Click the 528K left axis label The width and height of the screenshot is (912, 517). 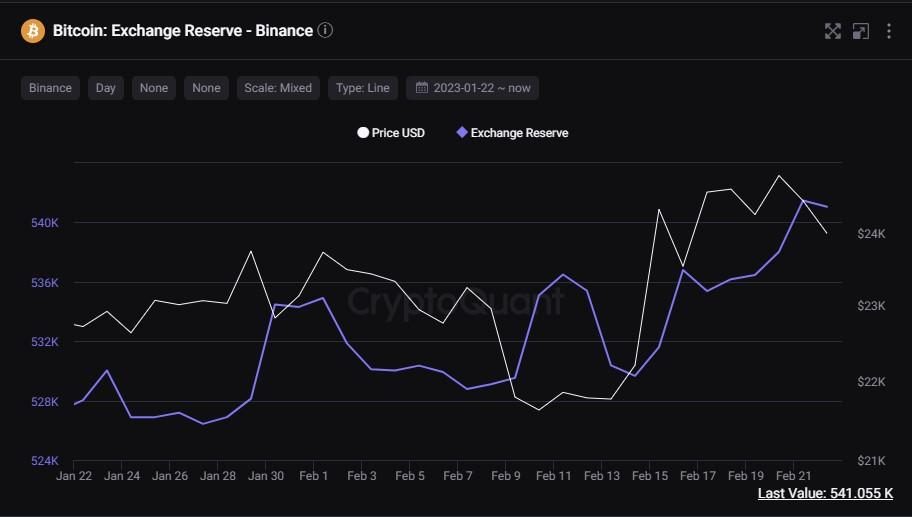(x=45, y=401)
